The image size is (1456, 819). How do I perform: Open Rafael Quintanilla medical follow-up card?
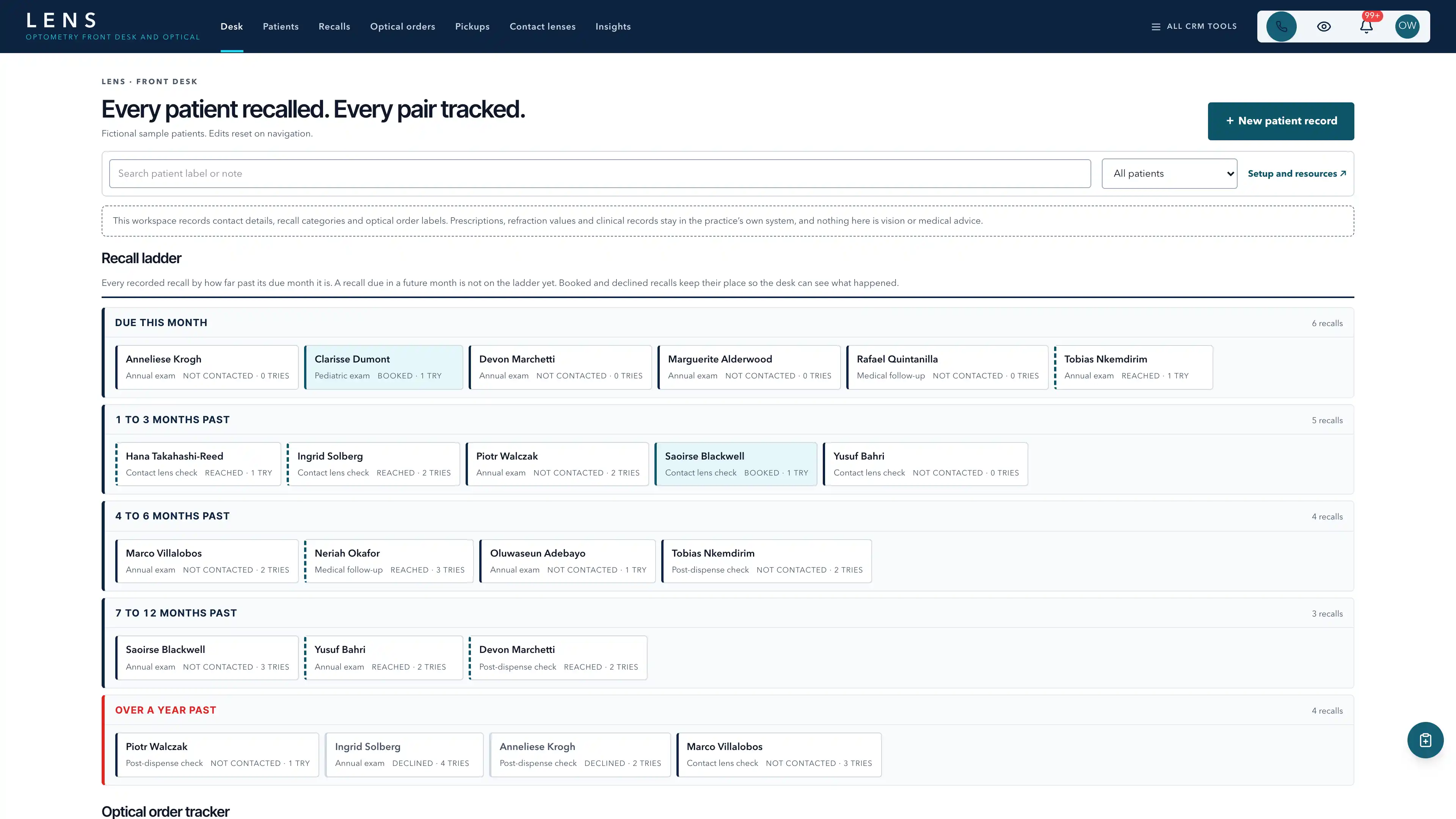point(947,367)
